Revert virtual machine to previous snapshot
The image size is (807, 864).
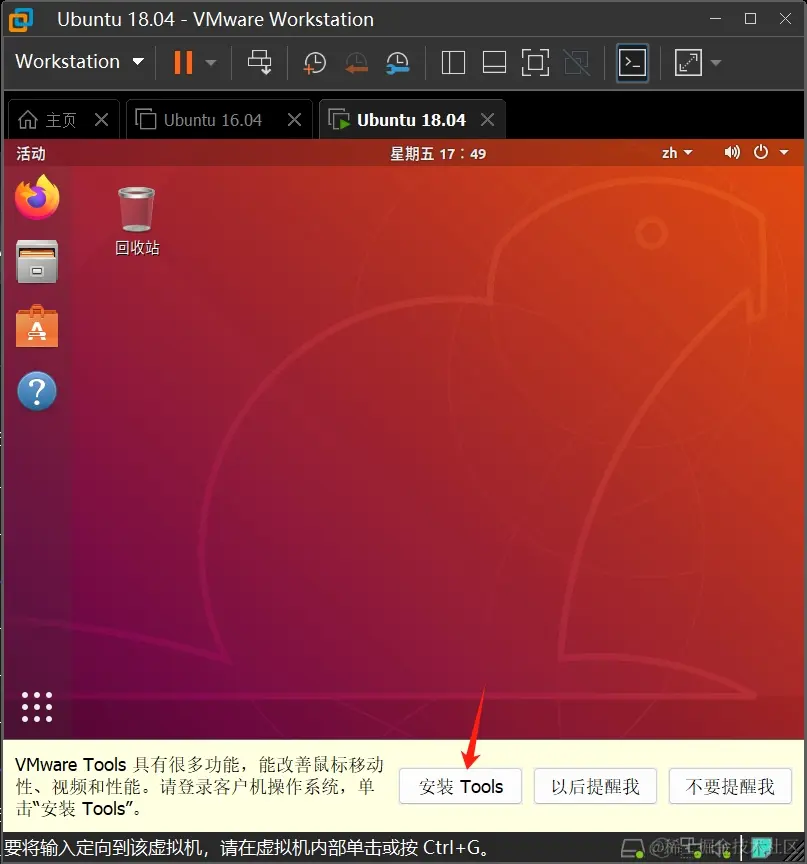pos(356,62)
